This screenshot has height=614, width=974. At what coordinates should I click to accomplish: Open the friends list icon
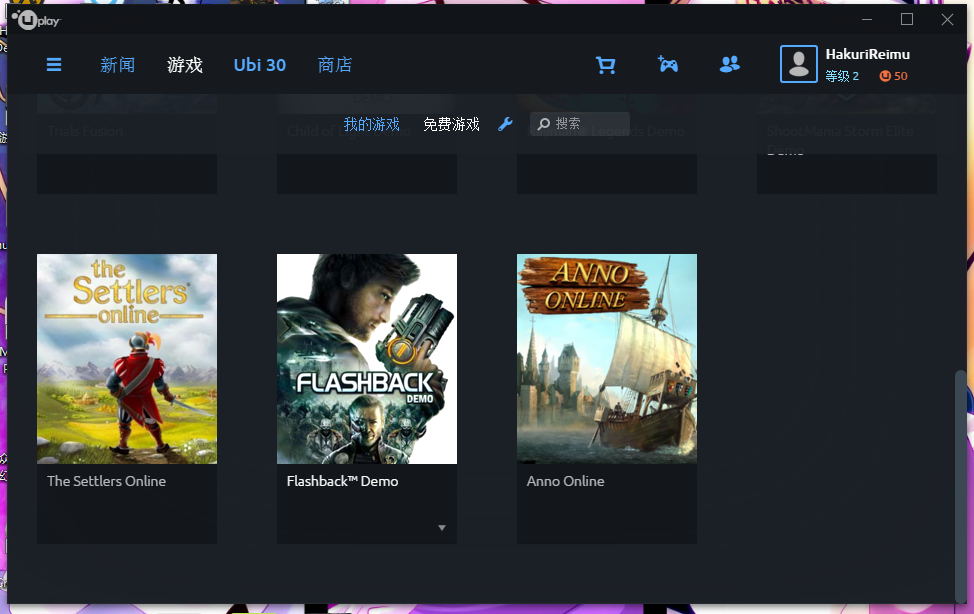pyautogui.click(x=730, y=64)
